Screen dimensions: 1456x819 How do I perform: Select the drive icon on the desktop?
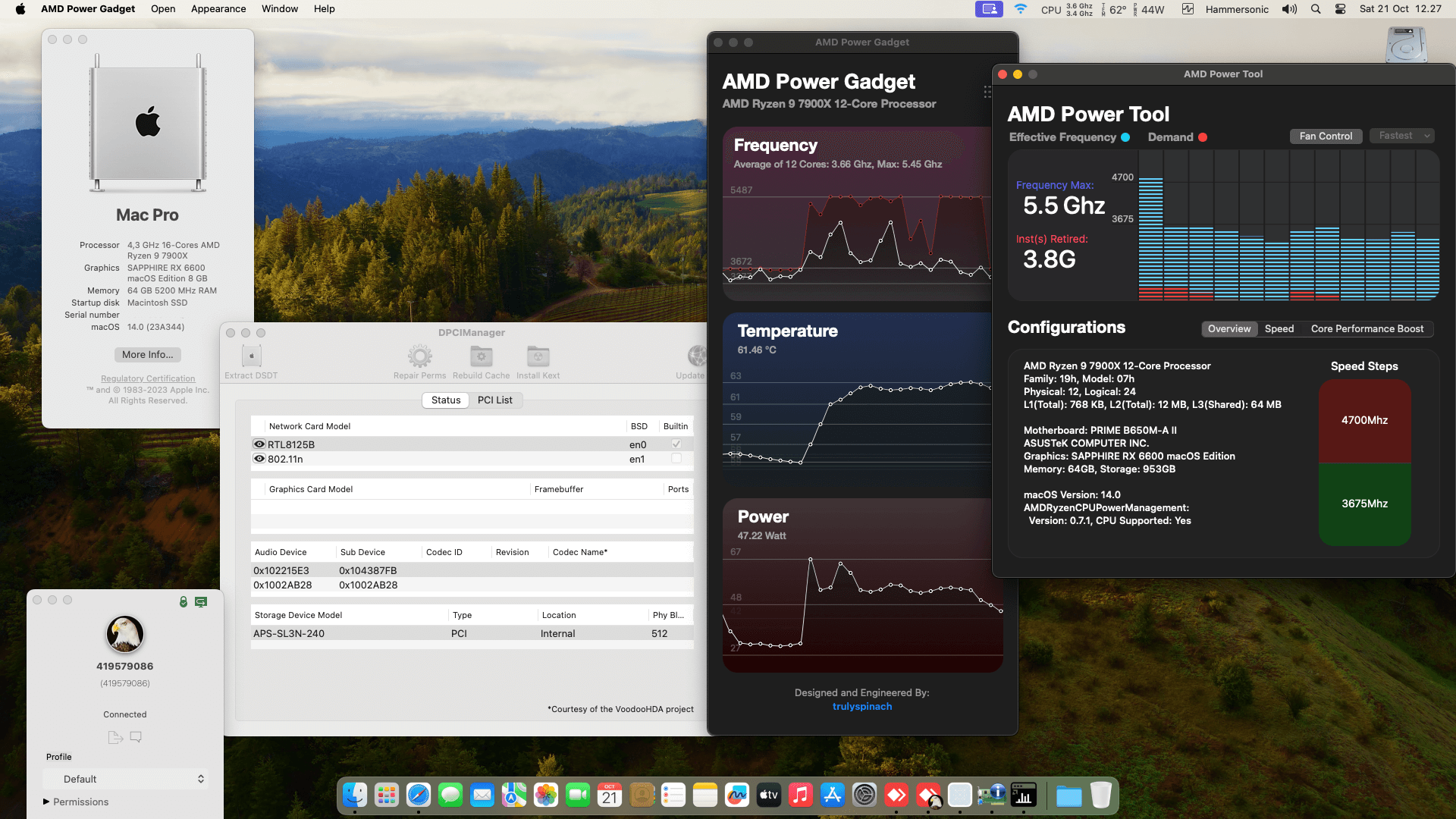(x=1407, y=44)
